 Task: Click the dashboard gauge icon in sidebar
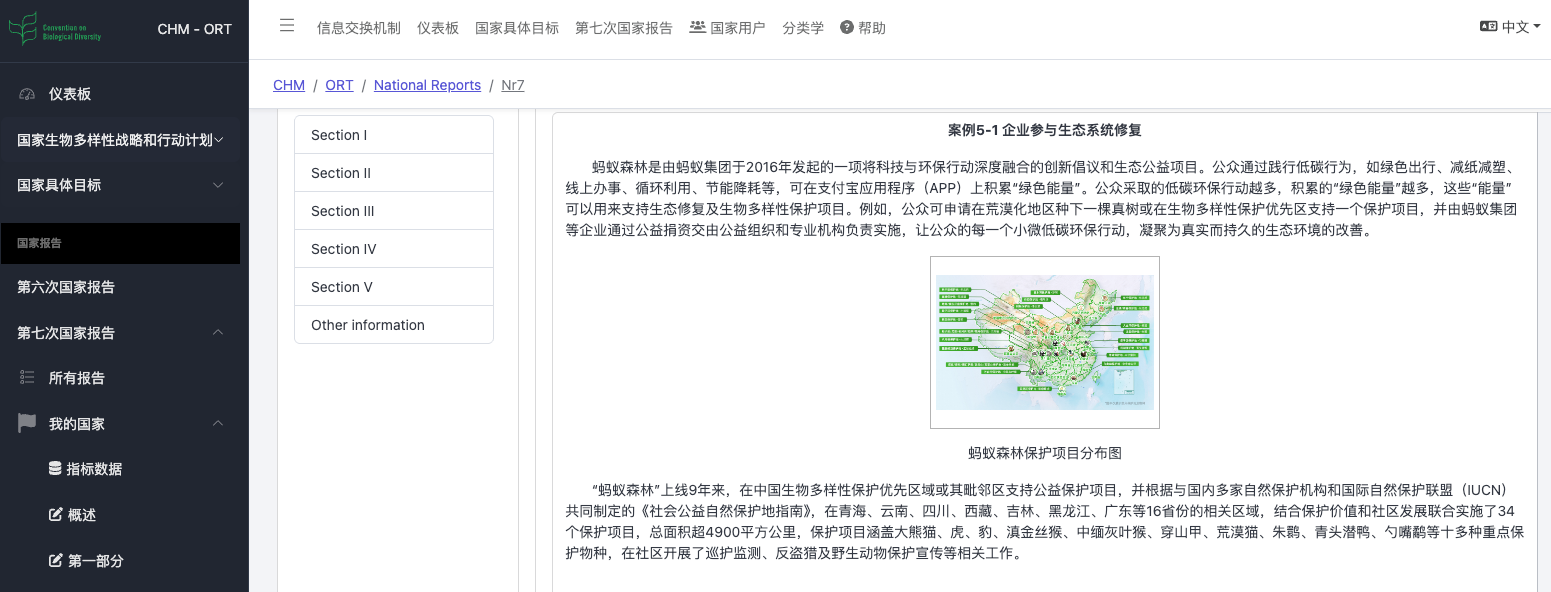pos(28,94)
